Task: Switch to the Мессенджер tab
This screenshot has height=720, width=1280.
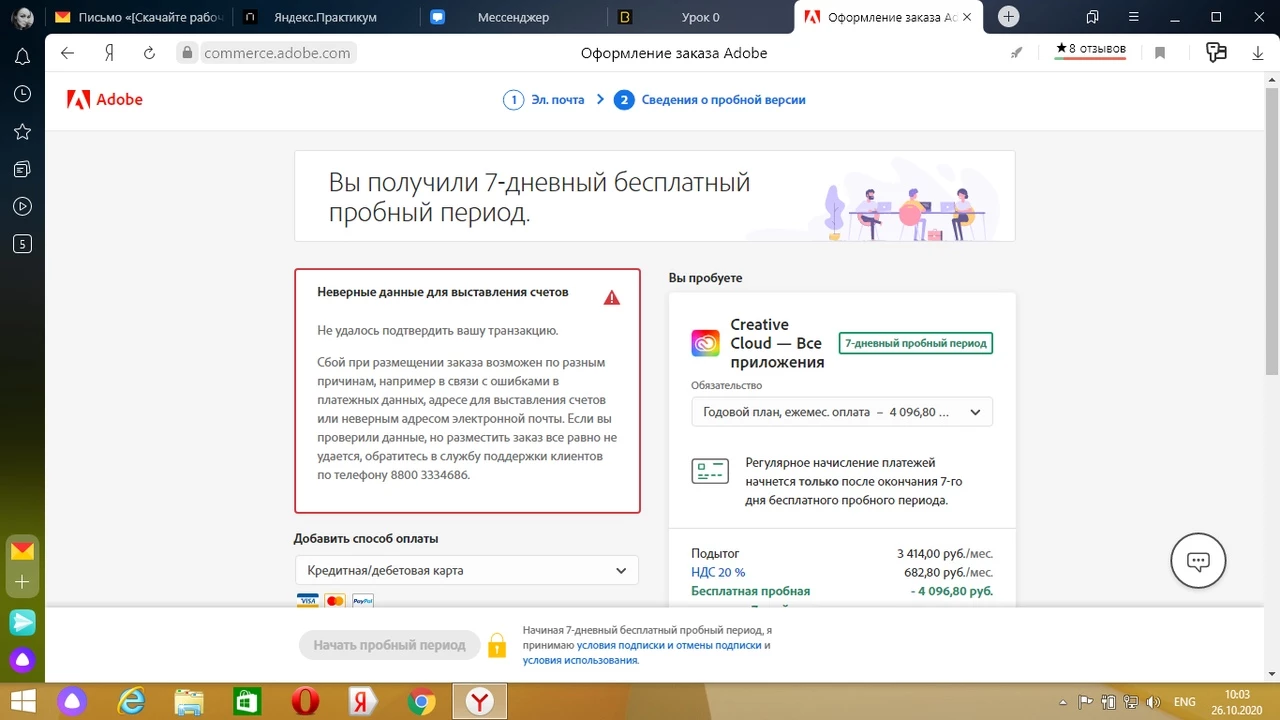Action: point(513,17)
